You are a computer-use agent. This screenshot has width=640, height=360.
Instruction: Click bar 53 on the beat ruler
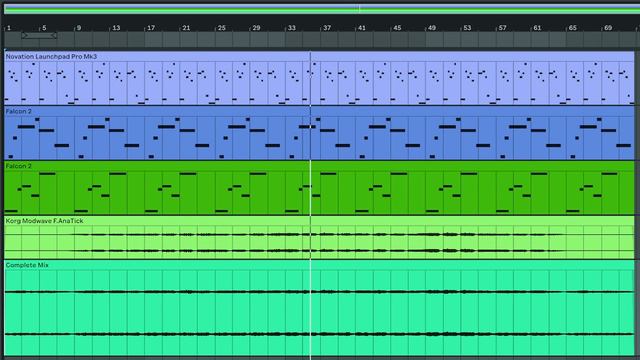tap(468, 28)
